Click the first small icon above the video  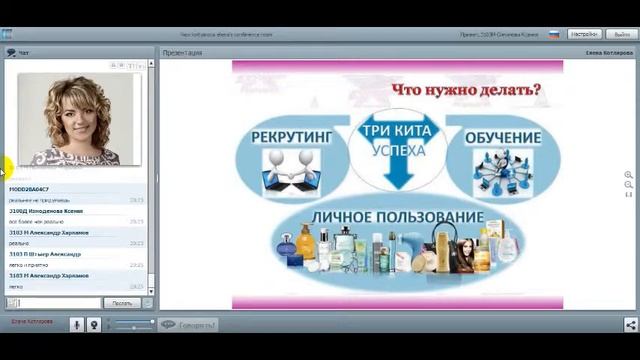click(113, 66)
